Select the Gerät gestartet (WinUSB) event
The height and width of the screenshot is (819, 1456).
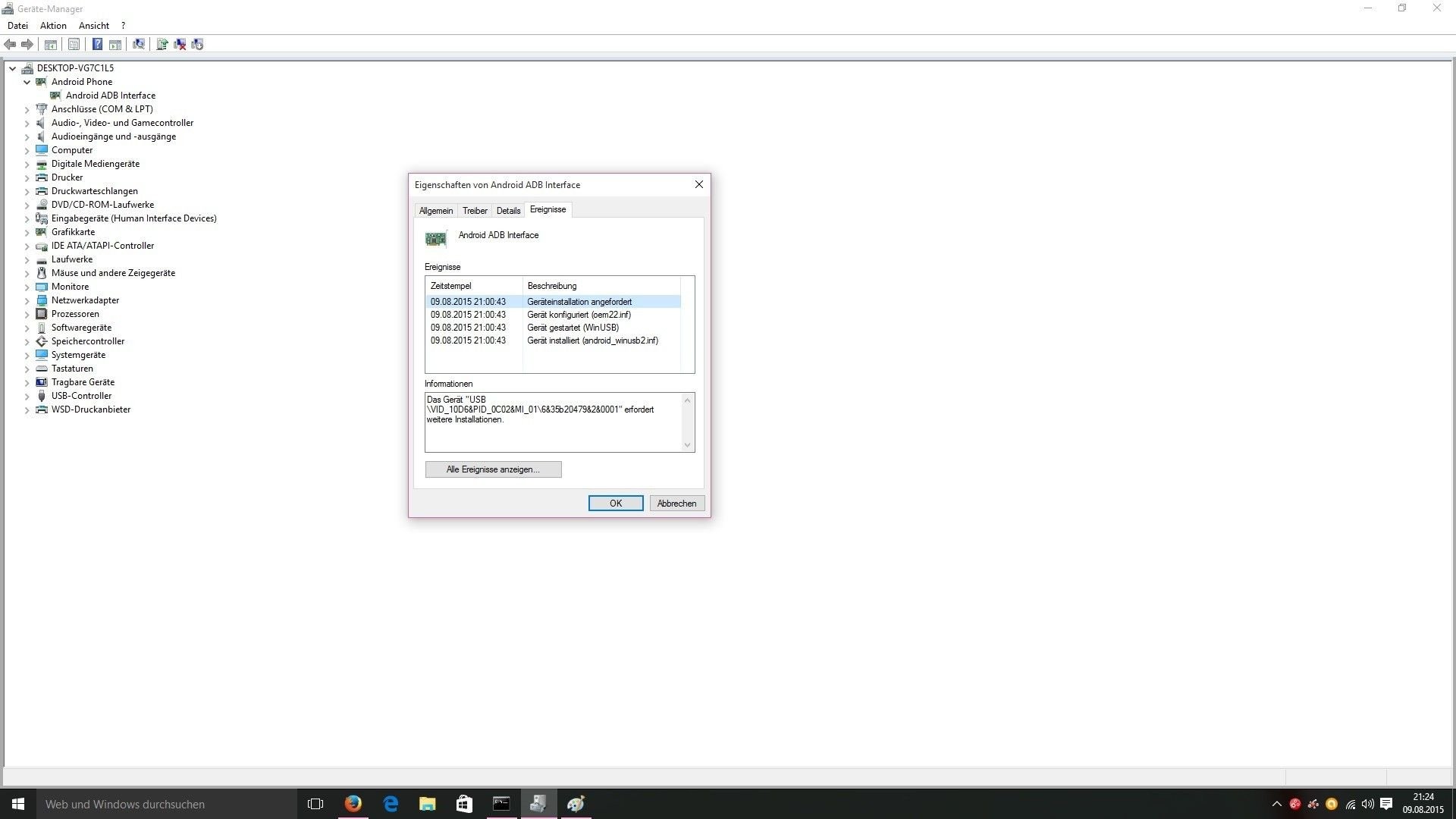click(x=554, y=328)
